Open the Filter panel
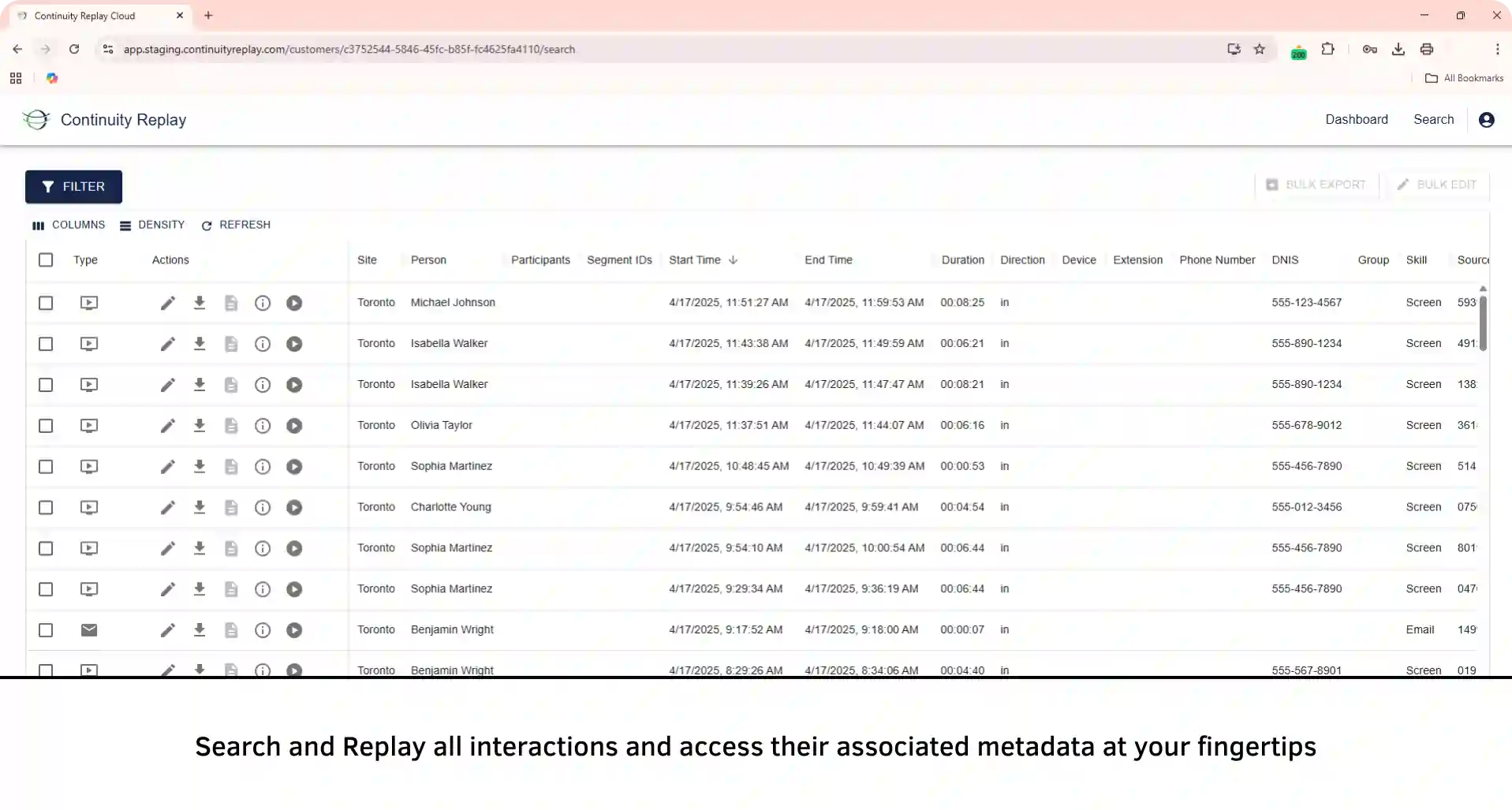The height and width of the screenshot is (810, 1512). (x=73, y=187)
